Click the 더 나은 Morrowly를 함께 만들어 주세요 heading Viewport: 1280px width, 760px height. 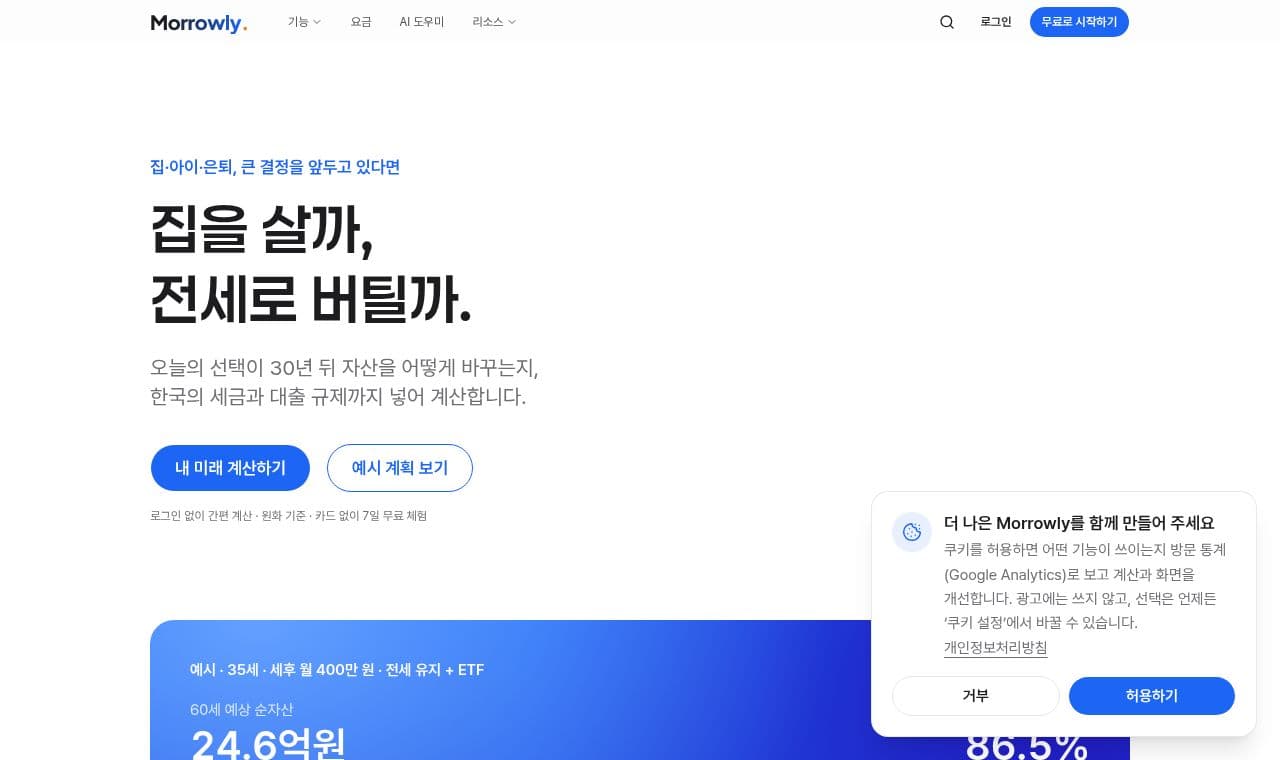(x=1079, y=523)
